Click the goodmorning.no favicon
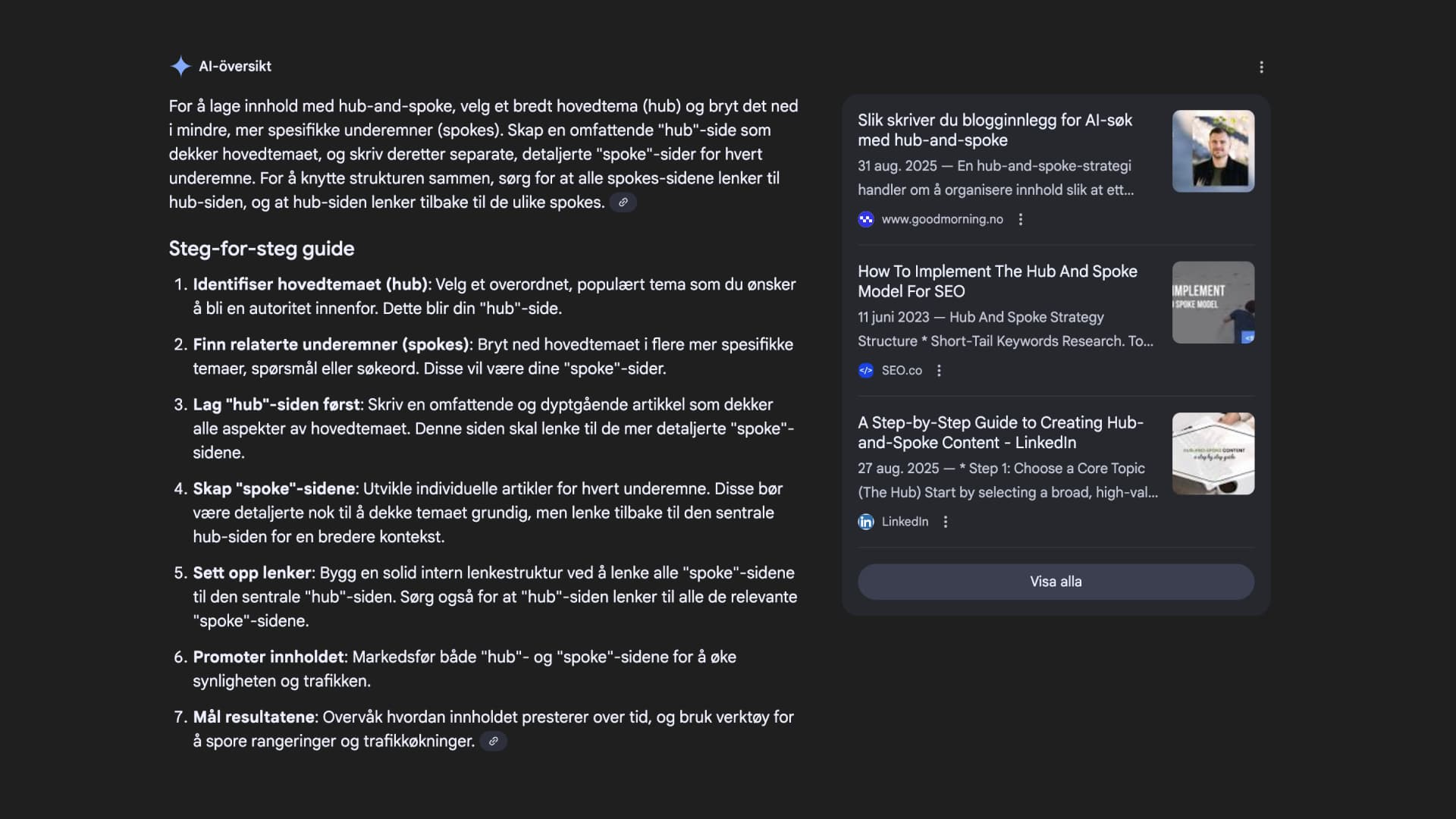The width and height of the screenshot is (1456, 819). coord(866,219)
